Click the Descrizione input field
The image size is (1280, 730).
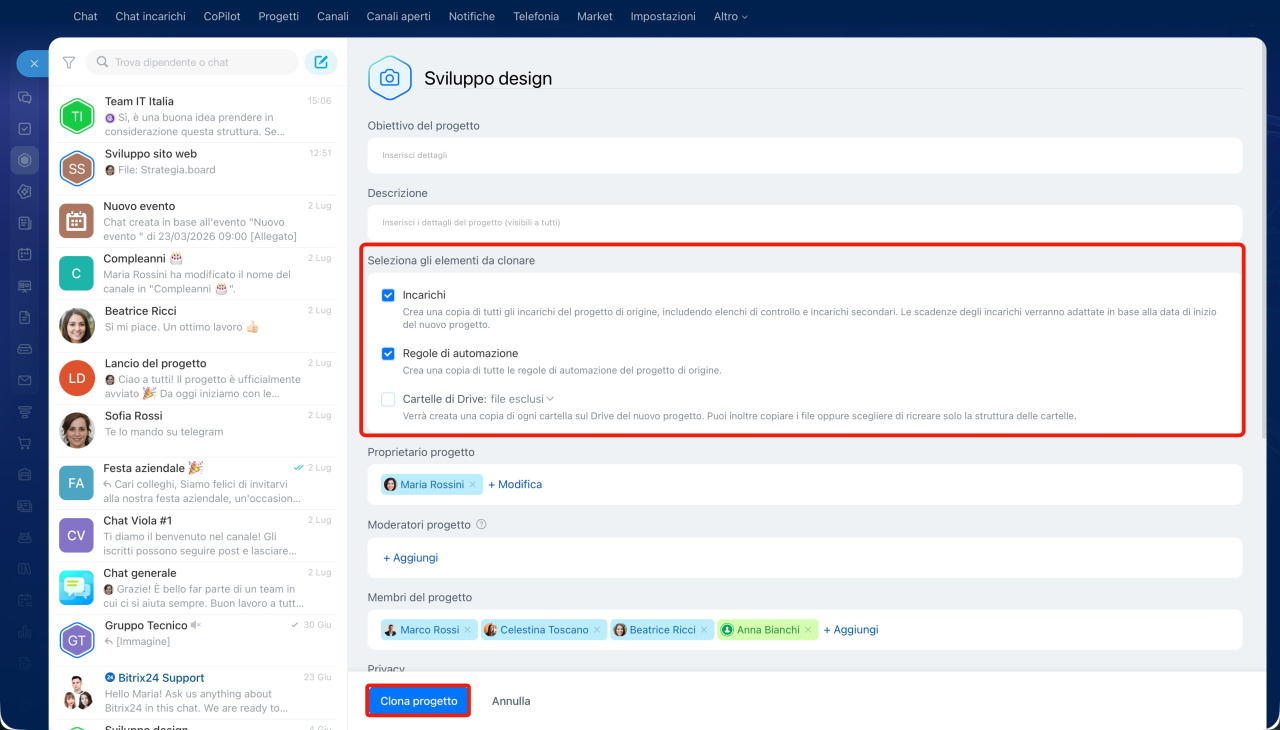click(x=805, y=222)
